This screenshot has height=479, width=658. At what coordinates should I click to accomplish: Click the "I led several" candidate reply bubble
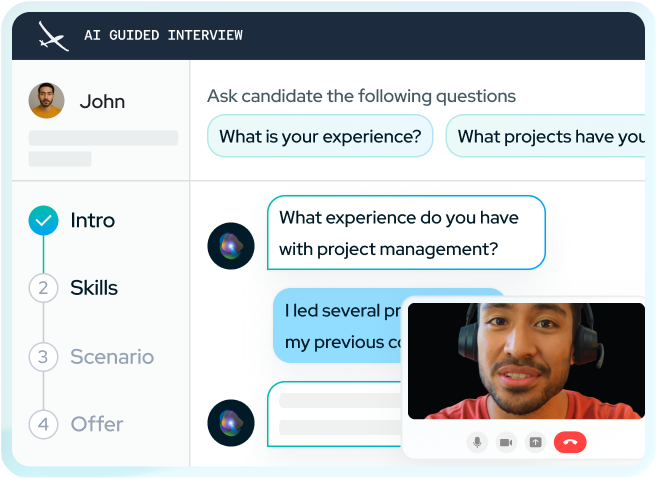(337, 326)
